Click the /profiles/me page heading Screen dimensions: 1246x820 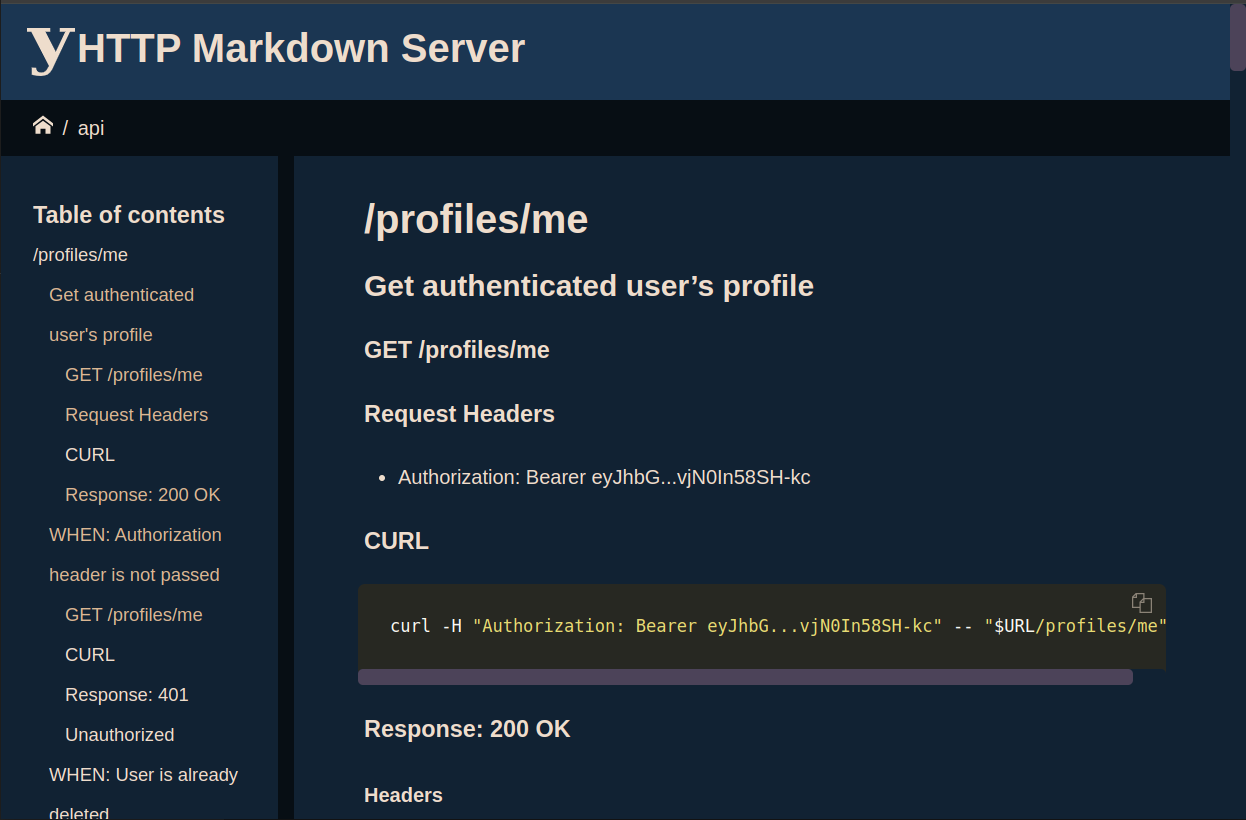point(476,219)
